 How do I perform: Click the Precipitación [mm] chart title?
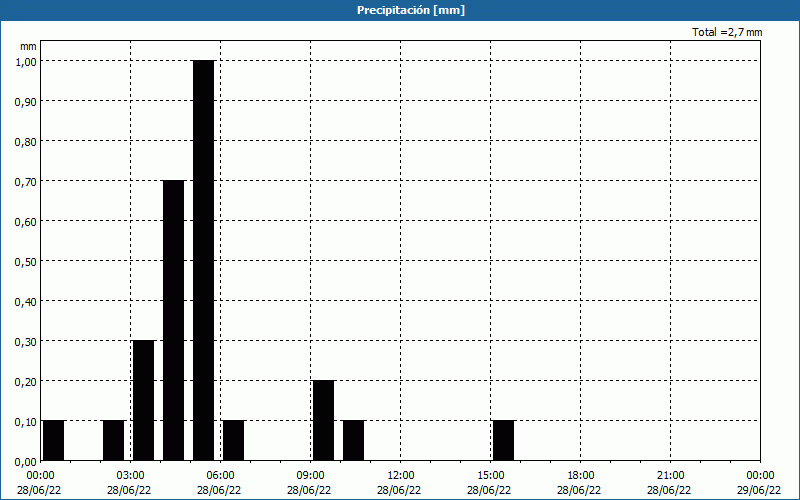point(411,10)
